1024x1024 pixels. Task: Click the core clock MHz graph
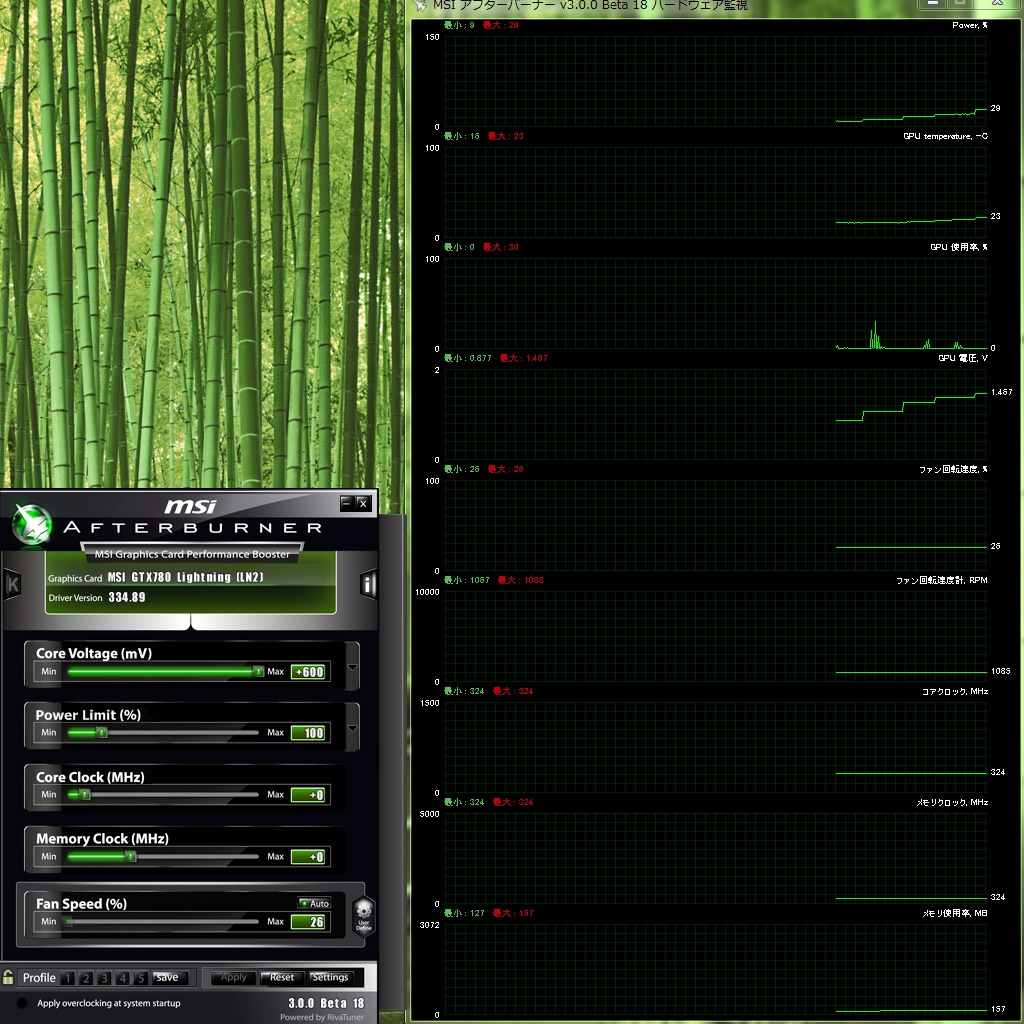tap(715, 748)
